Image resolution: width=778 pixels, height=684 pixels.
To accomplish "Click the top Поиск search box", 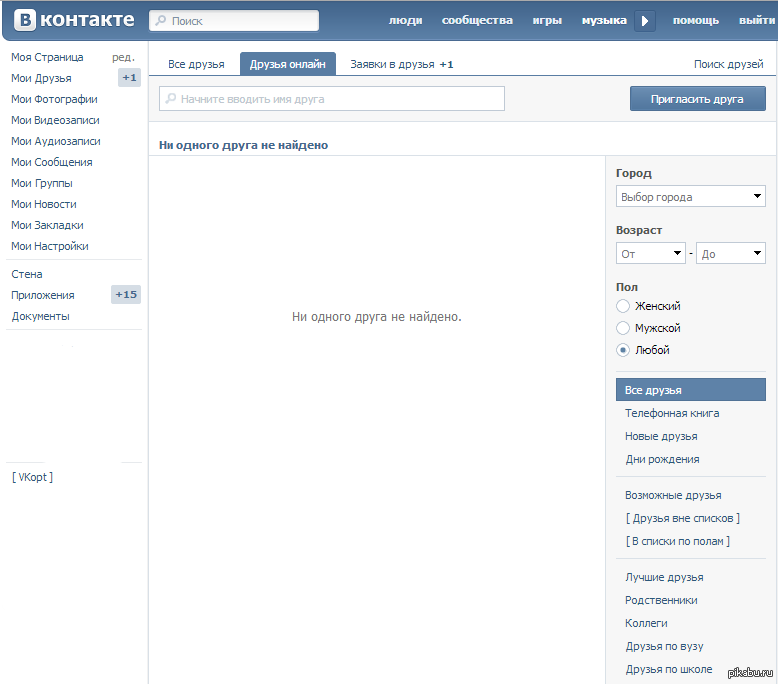I will (234, 20).
